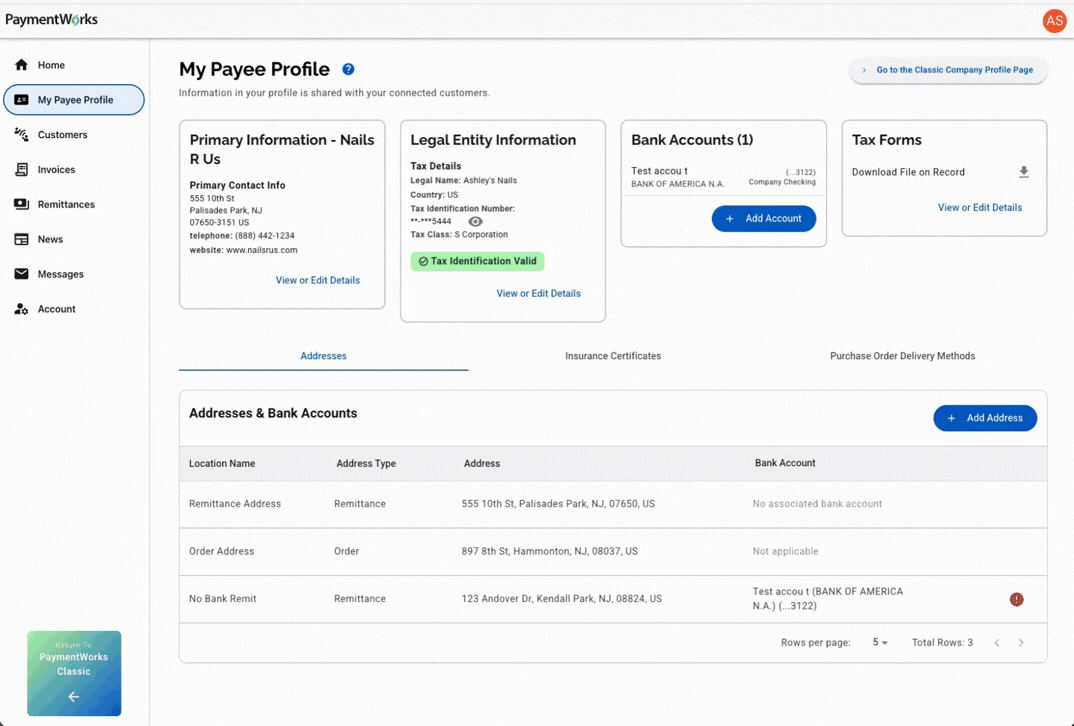This screenshot has height=726, width=1074.
Task: Open Invoices in the sidebar
Action: click(74, 170)
